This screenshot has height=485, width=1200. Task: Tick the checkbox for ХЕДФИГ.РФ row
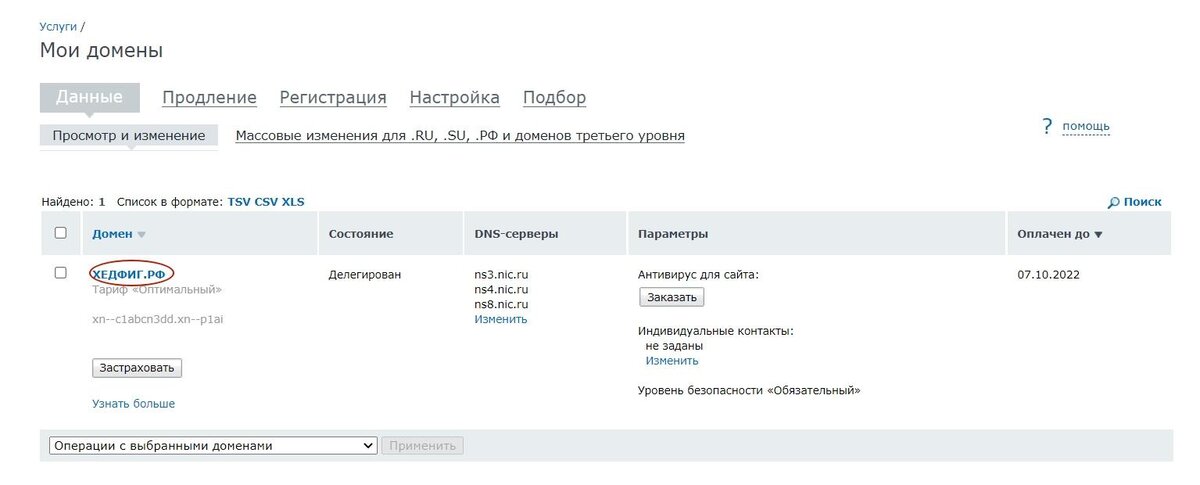point(61,272)
